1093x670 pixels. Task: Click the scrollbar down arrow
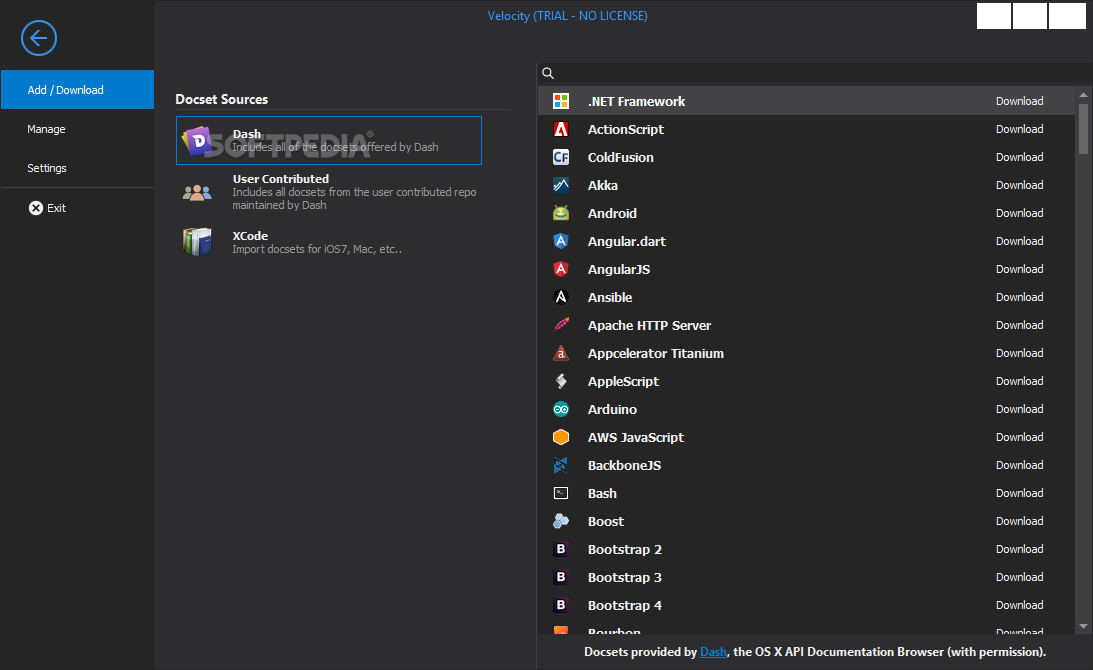[x=1083, y=626]
